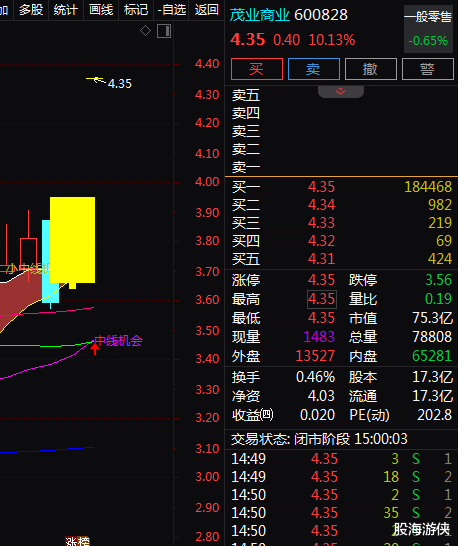Viewport: 458px width, 546px height.
Task: Click the 中线机会 signal label
Action: coord(118,341)
